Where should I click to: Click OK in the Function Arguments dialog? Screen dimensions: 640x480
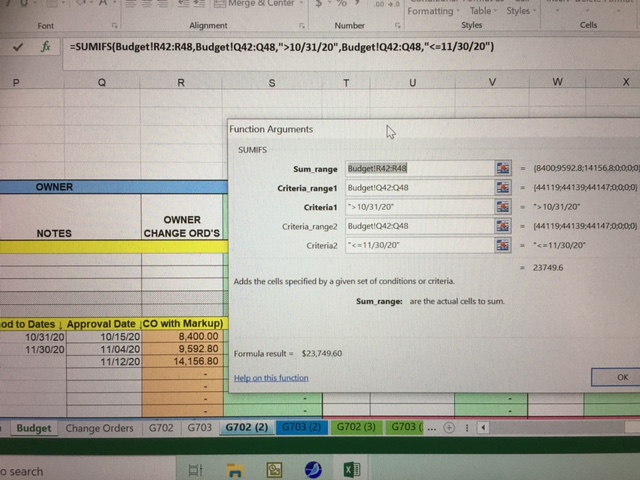[x=616, y=377]
